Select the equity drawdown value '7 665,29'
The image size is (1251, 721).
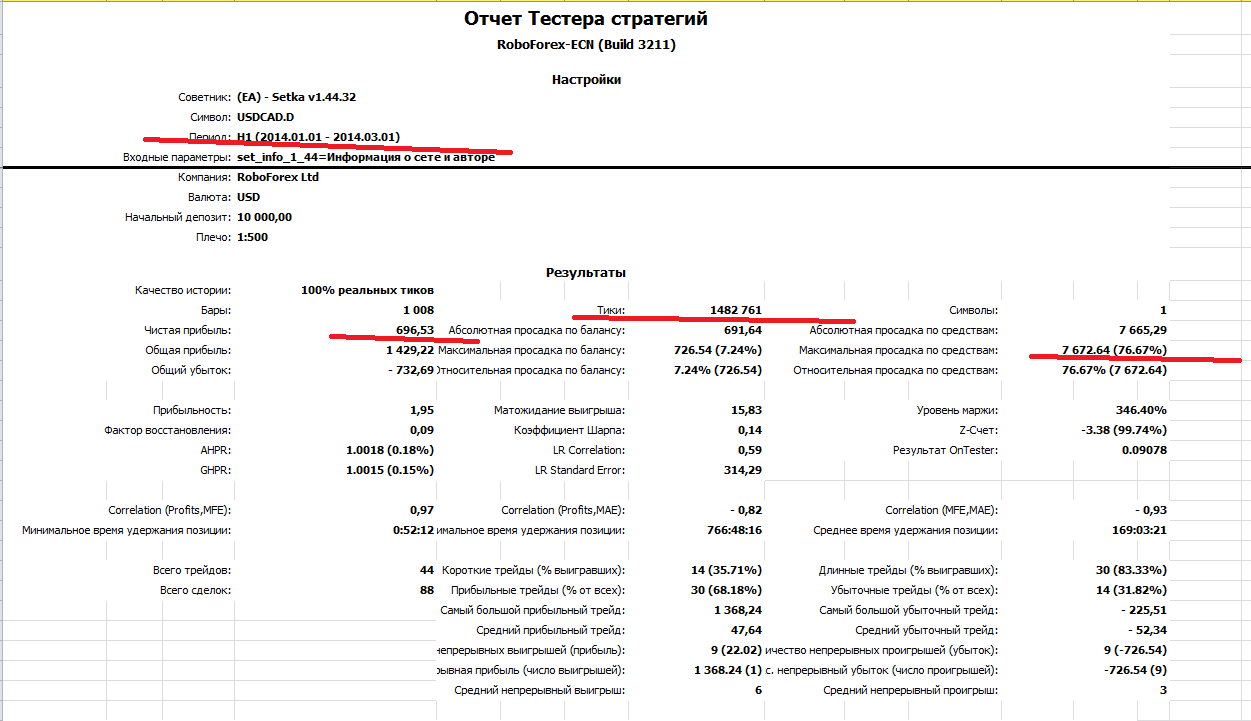point(1143,330)
